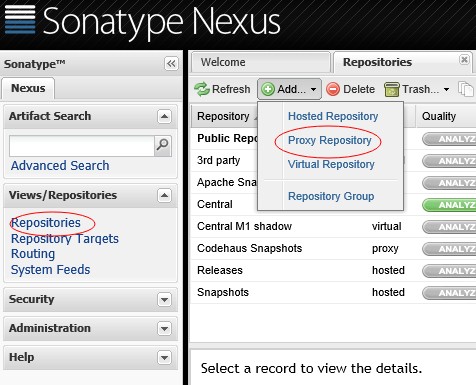Click into the Artifact Search input field

pos(82,146)
